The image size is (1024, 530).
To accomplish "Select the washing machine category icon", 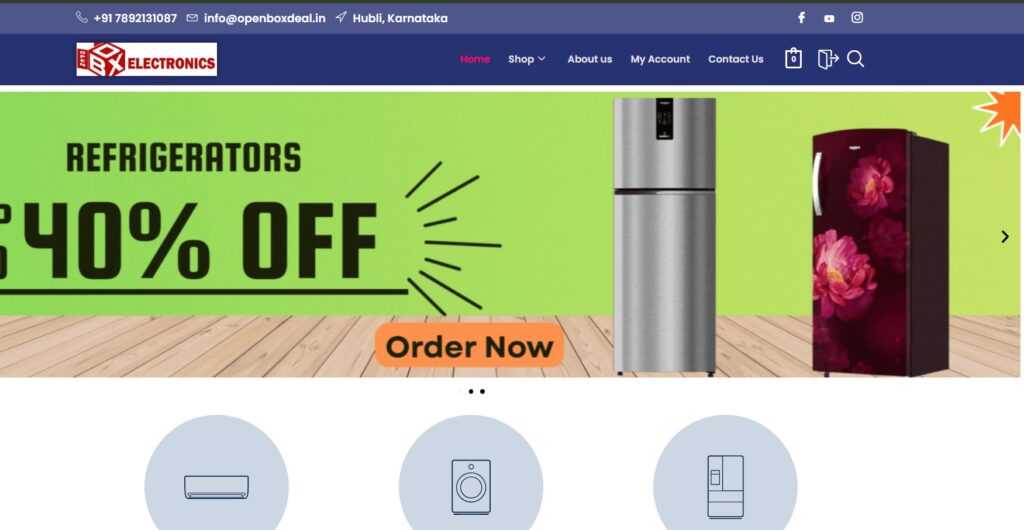I will pos(471,486).
